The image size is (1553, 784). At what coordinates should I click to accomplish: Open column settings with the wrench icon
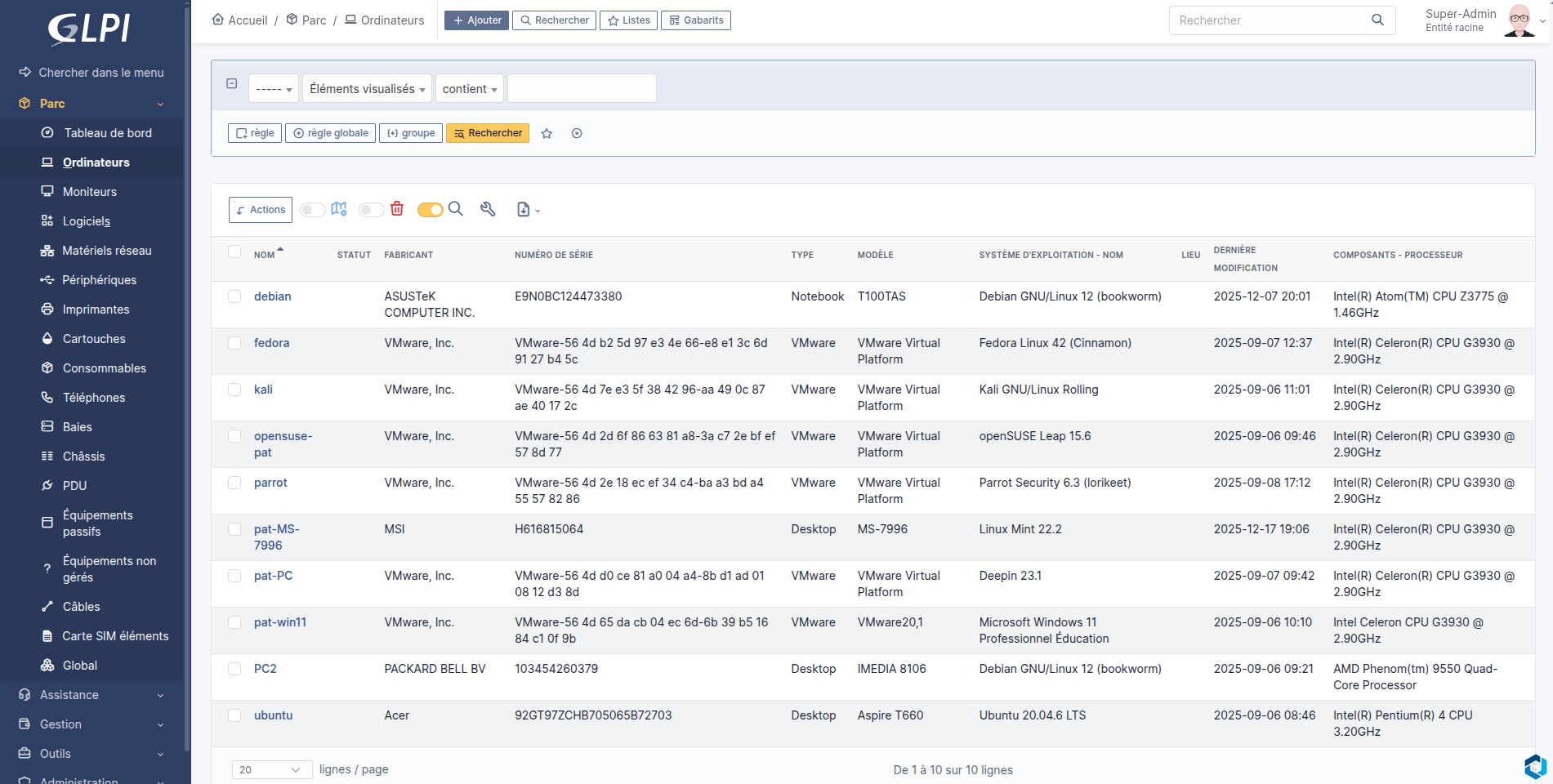(488, 209)
